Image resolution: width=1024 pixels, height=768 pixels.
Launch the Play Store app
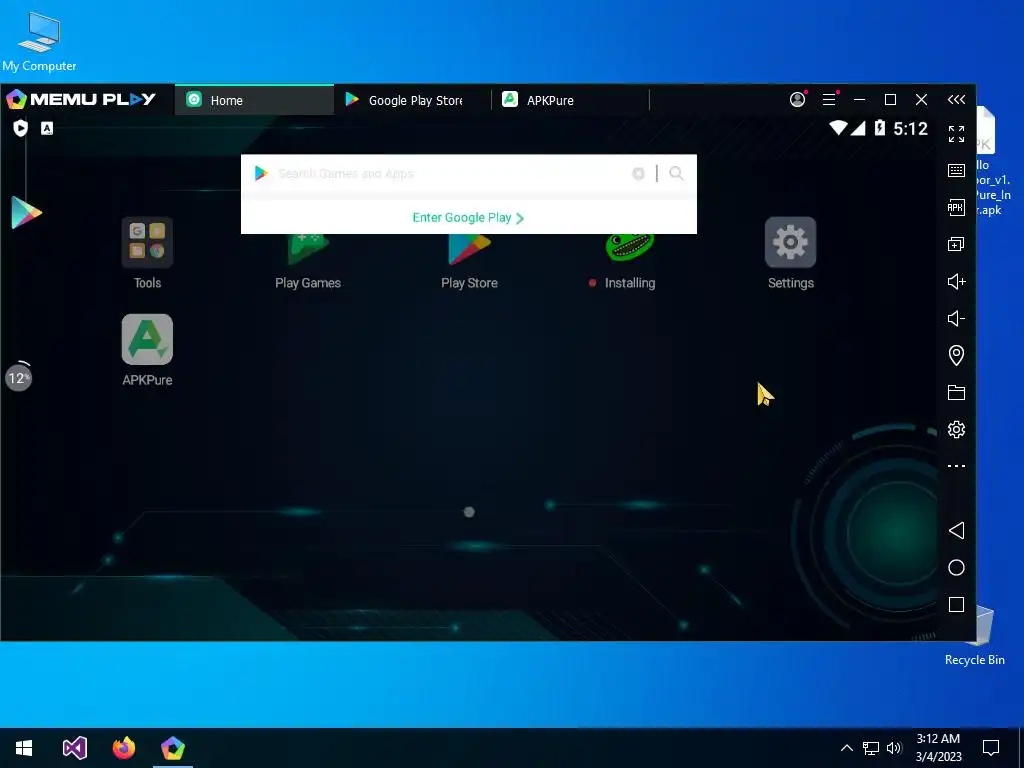469,260
